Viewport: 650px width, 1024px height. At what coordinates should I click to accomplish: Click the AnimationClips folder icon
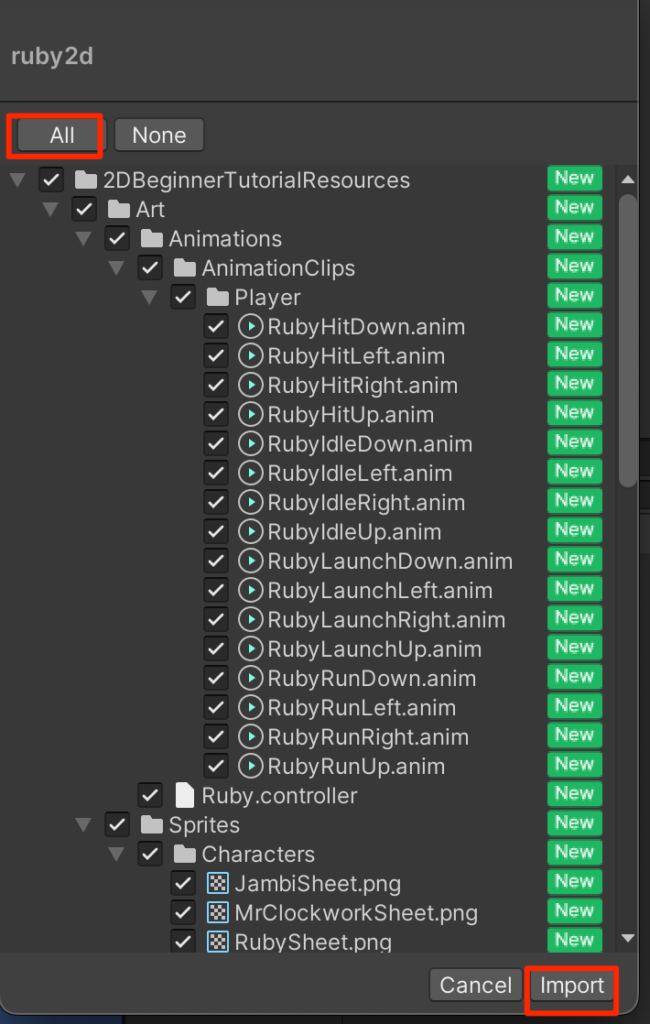click(x=185, y=268)
